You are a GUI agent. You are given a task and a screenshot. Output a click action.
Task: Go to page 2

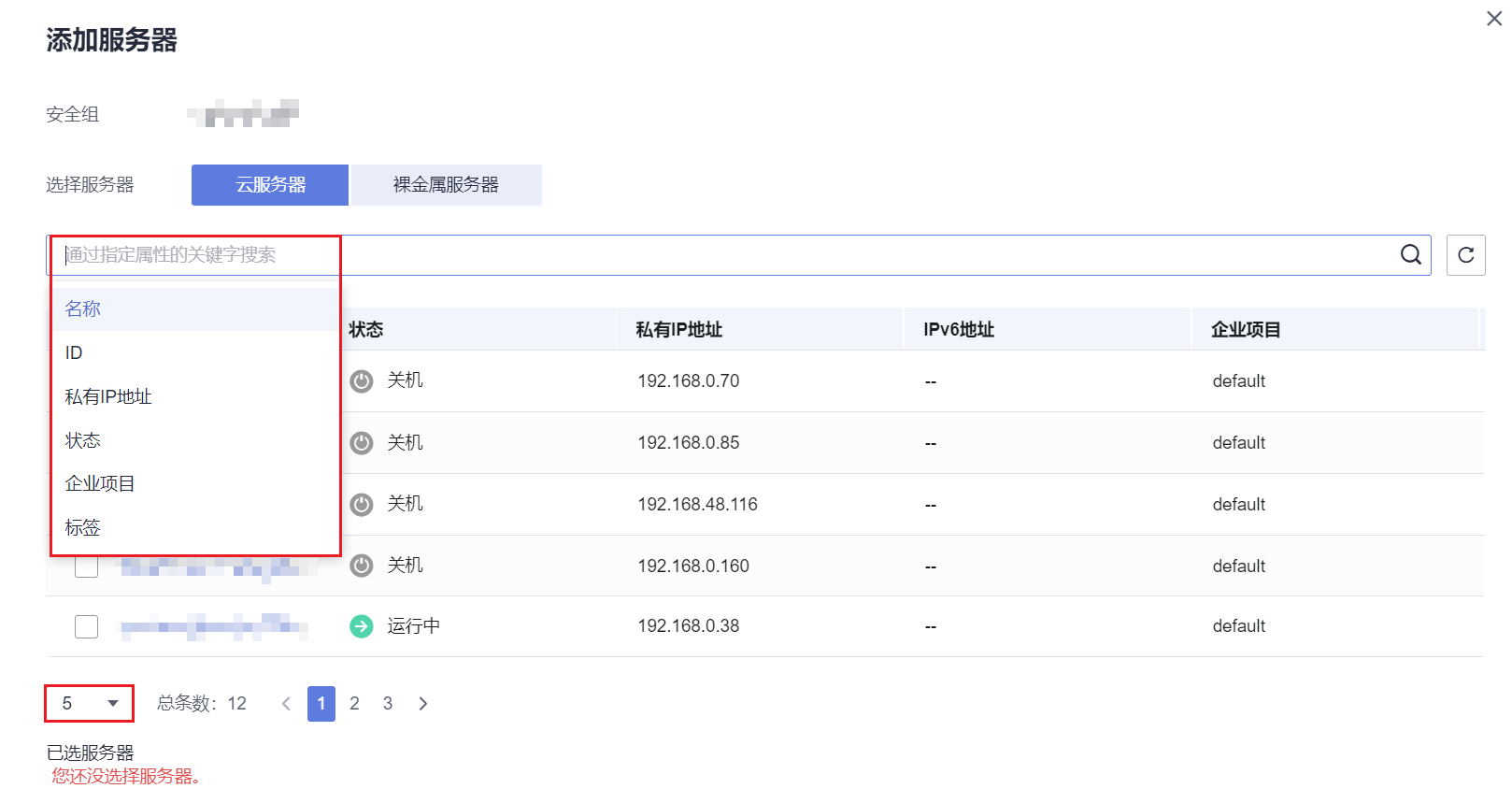354,704
